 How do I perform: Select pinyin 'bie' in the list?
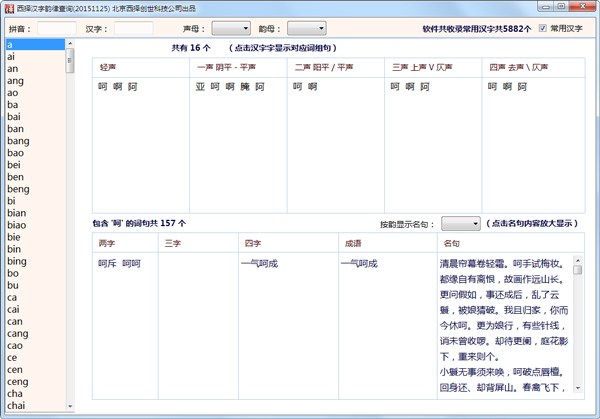point(35,237)
